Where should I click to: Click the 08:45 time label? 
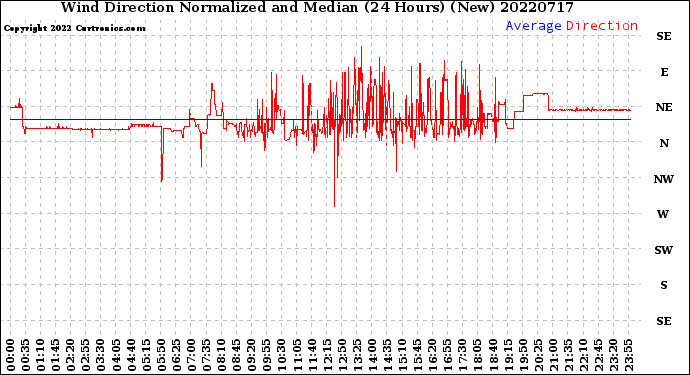(236, 355)
